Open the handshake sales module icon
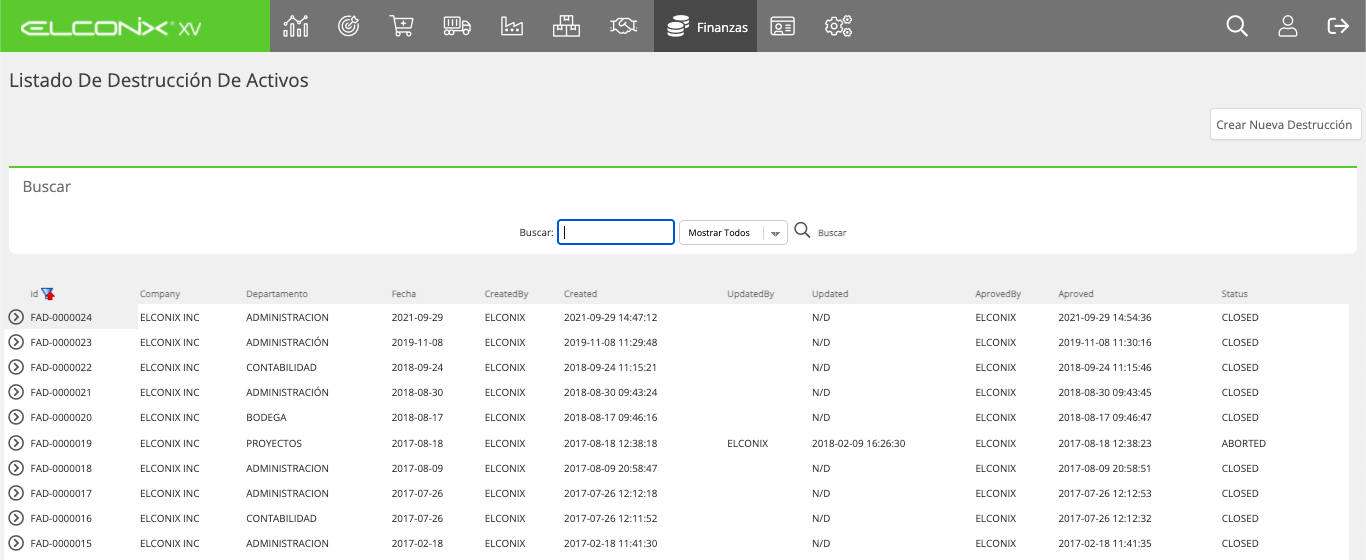The height and width of the screenshot is (560, 1366). (624, 26)
